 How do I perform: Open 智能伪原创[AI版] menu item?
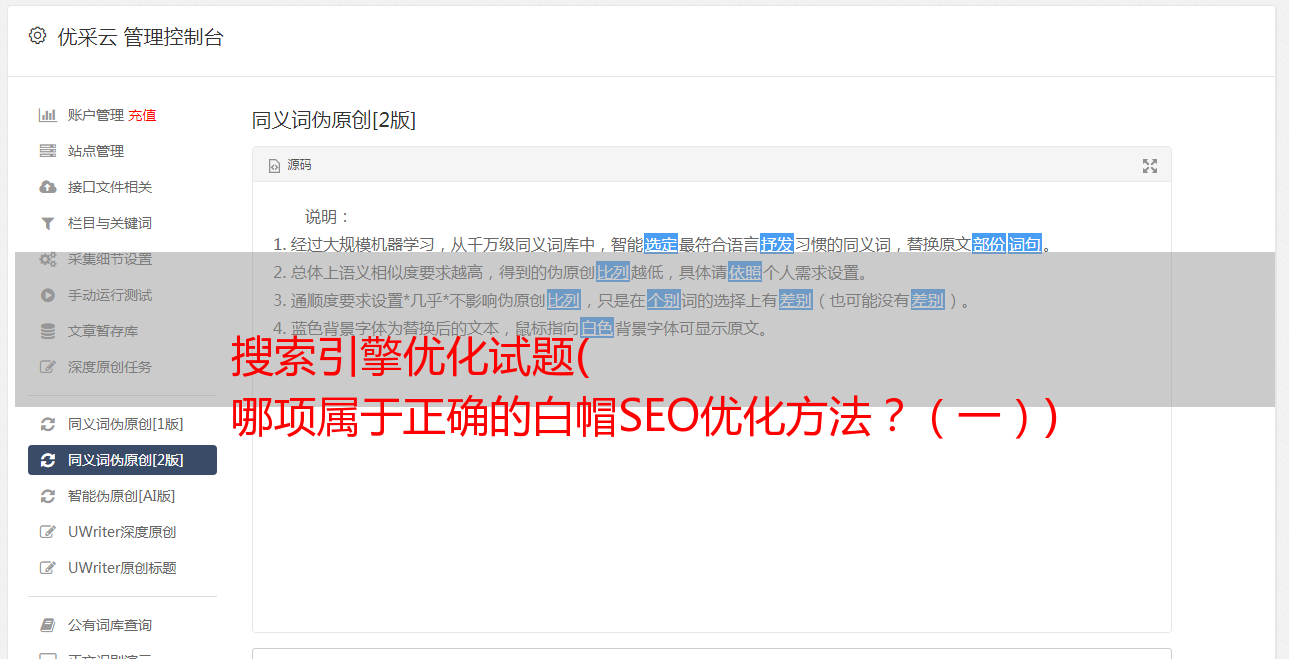pyautogui.click(x=122, y=496)
